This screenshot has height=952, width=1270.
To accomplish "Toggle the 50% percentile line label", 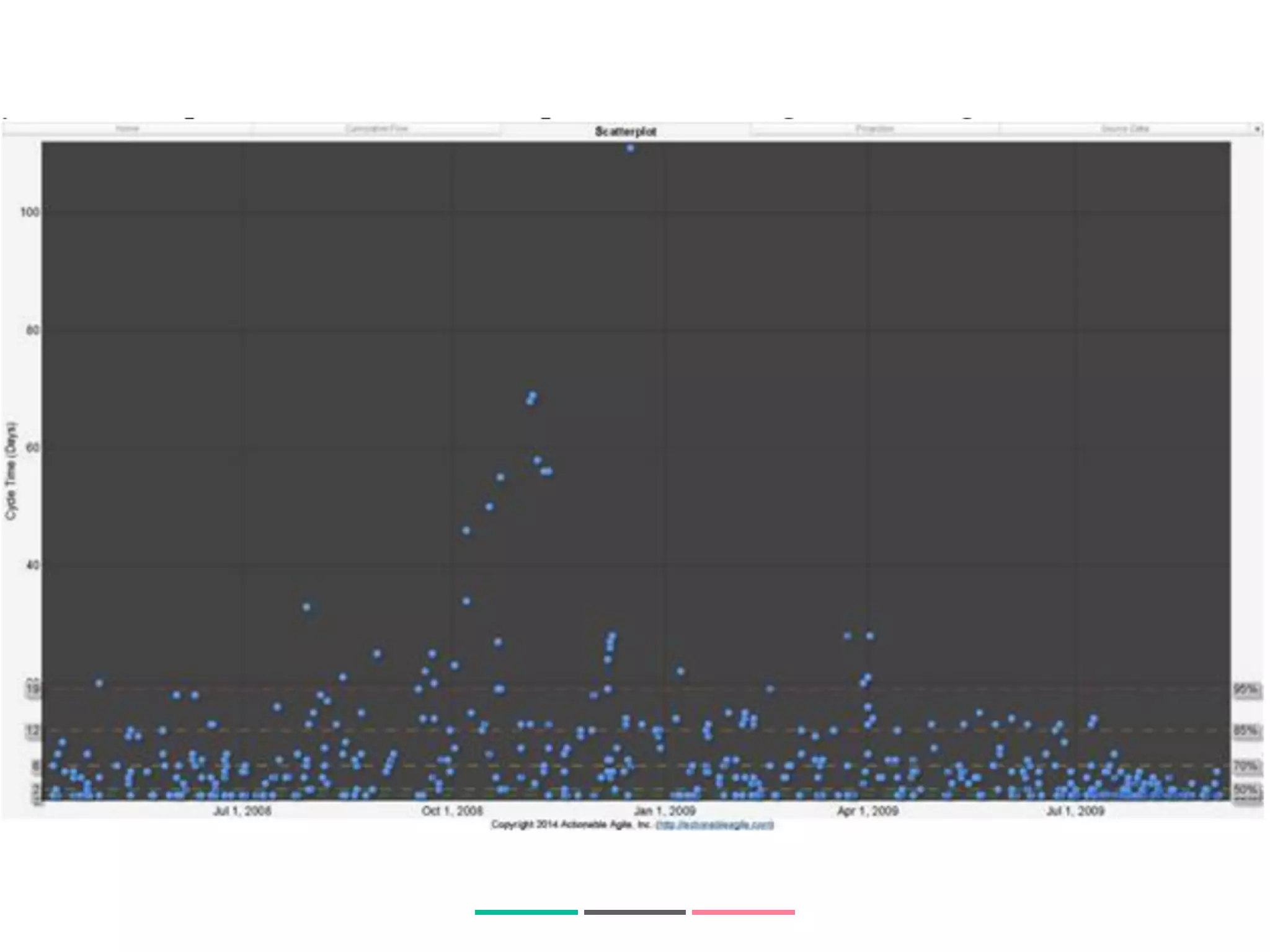I will click(1246, 790).
